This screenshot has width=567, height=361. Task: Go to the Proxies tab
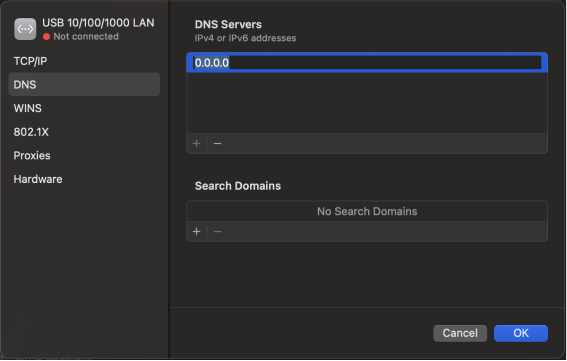coord(84,156)
